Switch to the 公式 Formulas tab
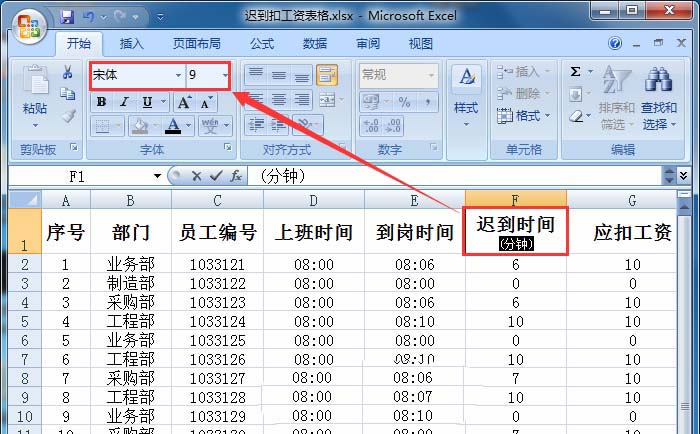Image resolution: width=700 pixels, height=434 pixels. pos(262,44)
